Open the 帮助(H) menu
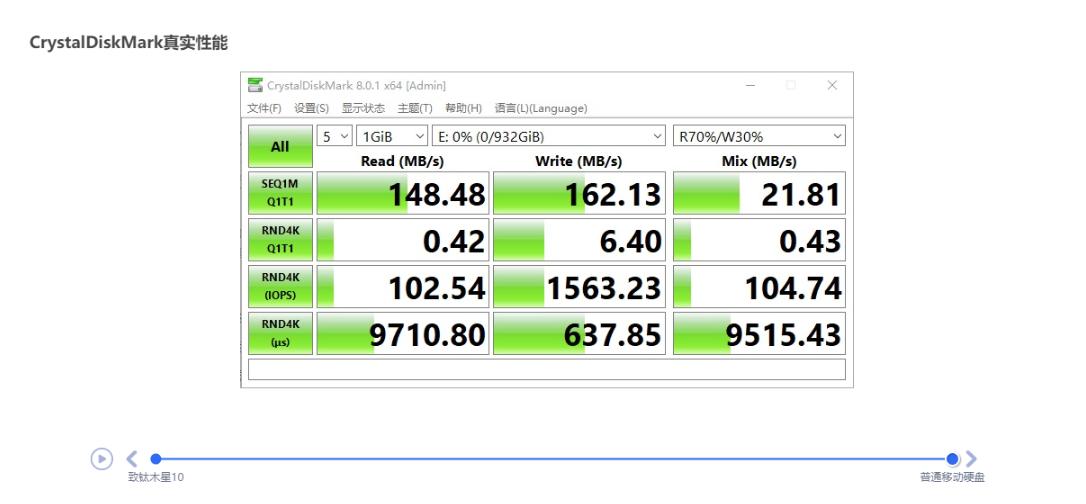Viewport: 1086px width, 504px height. 463,108
